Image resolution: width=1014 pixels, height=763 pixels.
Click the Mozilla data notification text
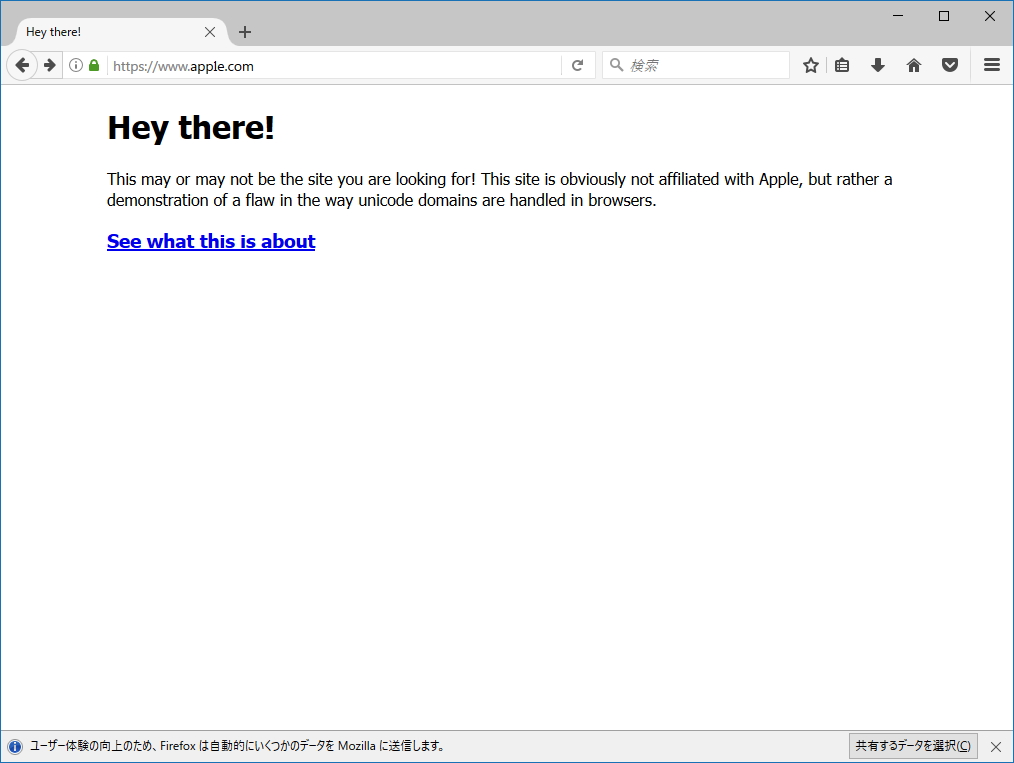point(237,746)
